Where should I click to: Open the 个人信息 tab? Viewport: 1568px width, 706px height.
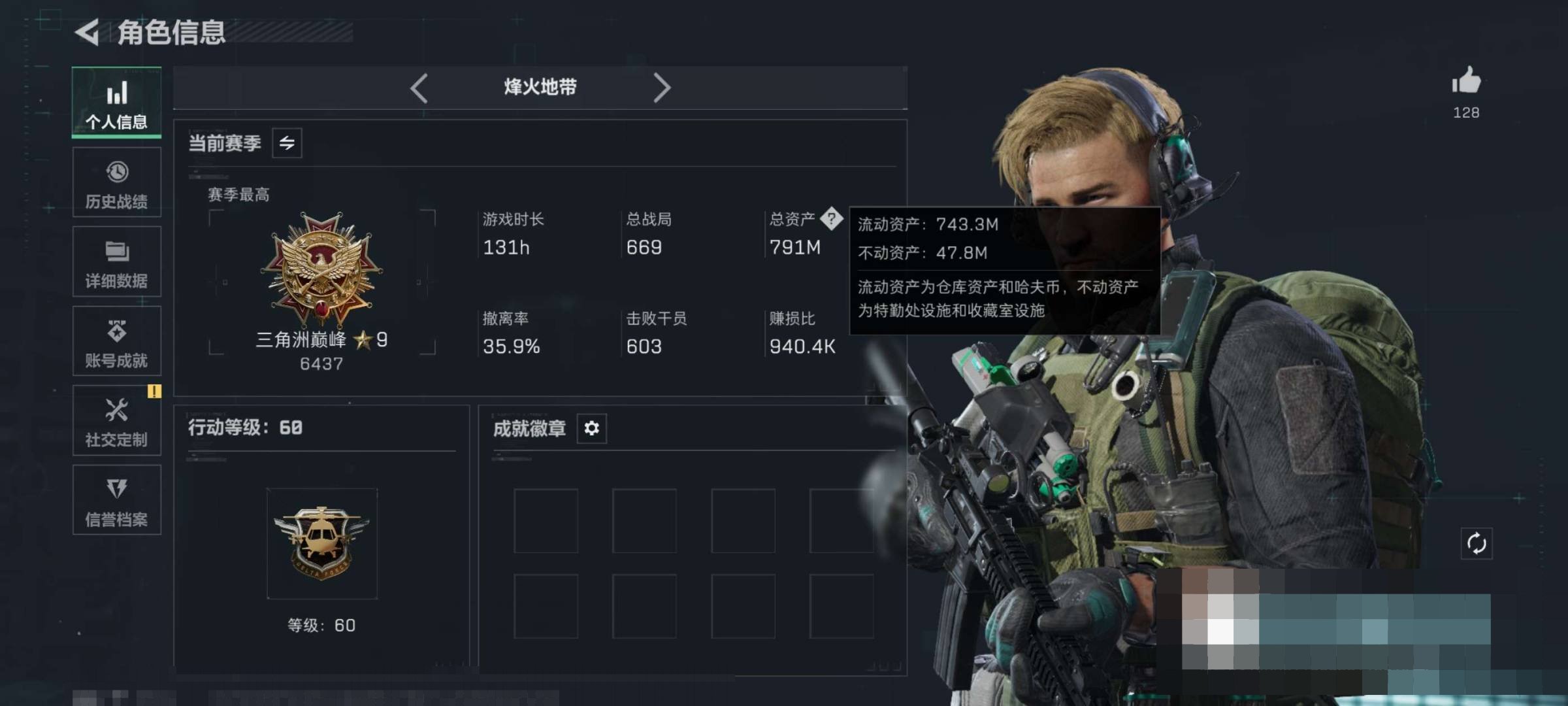point(116,103)
